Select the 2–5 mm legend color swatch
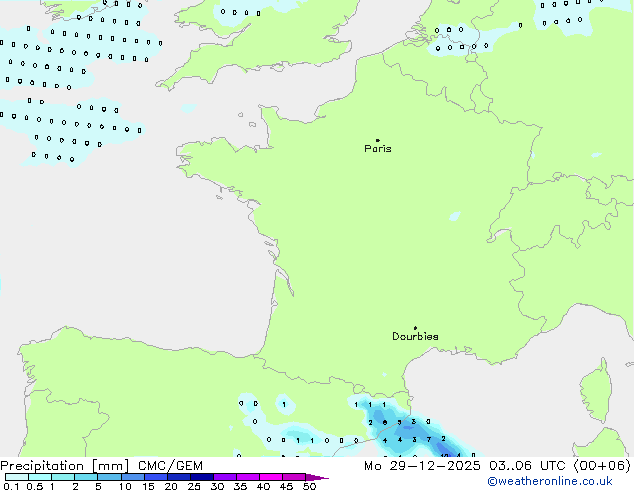 click(86, 477)
